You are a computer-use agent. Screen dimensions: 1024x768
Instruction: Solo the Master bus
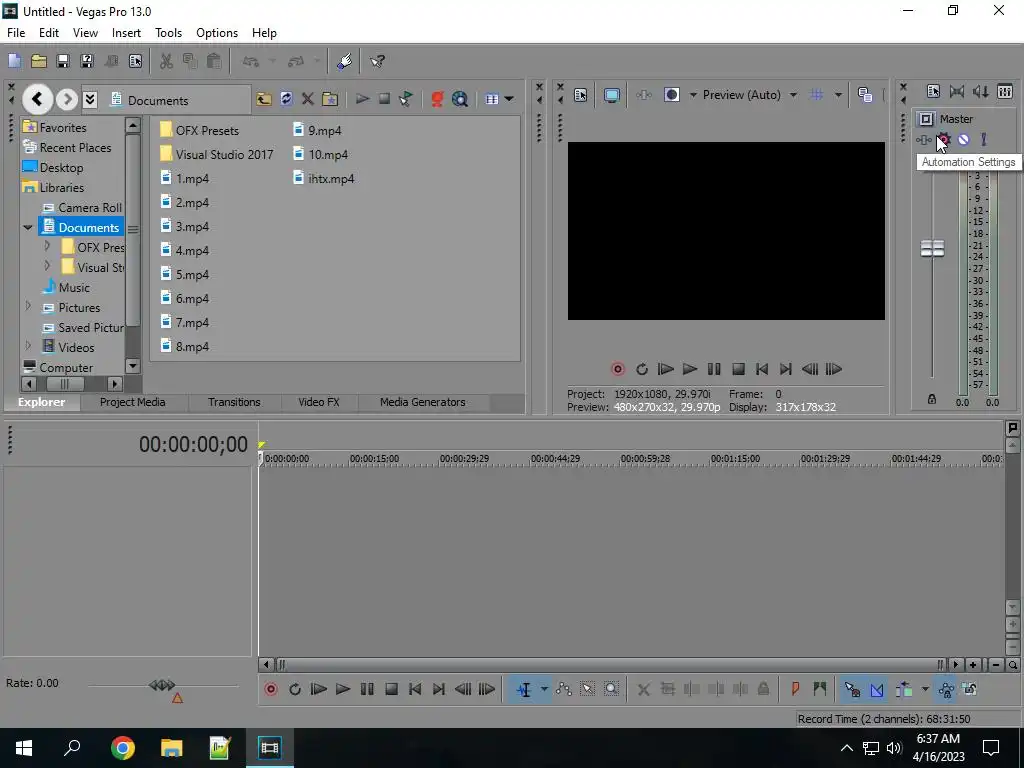[984, 139]
